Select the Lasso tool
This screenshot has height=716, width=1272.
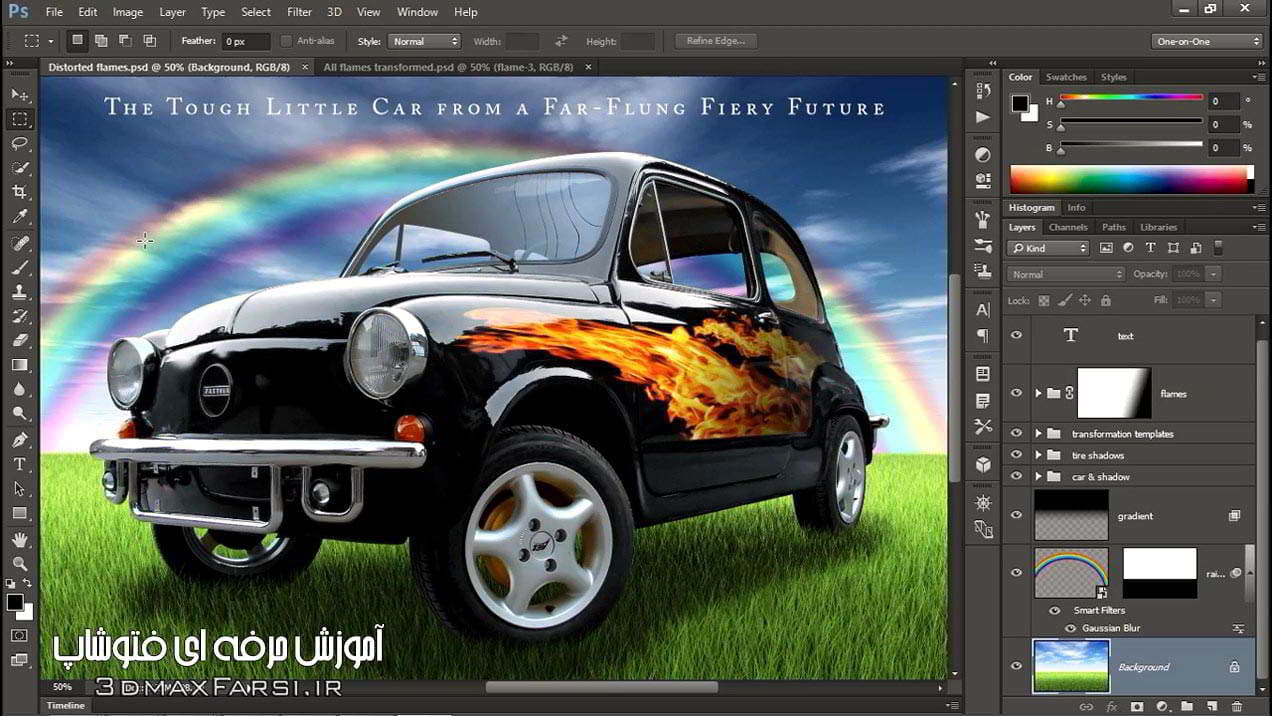[x=19, y=144]
